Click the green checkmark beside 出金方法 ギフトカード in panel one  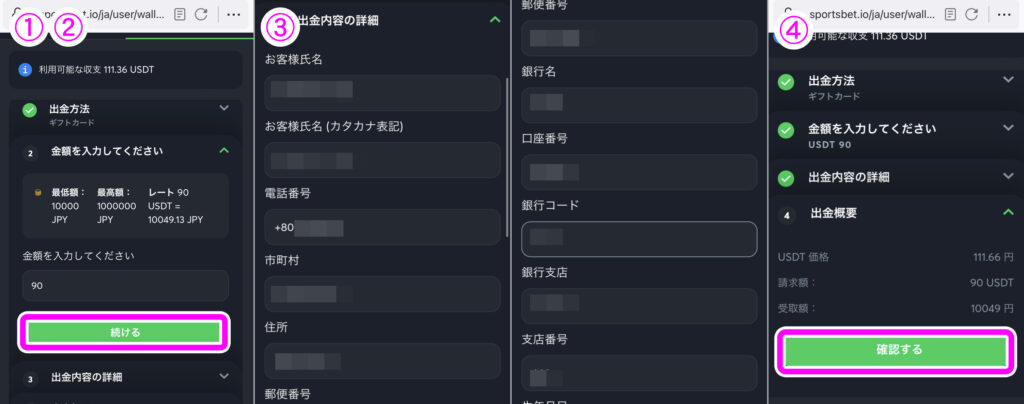29,110
